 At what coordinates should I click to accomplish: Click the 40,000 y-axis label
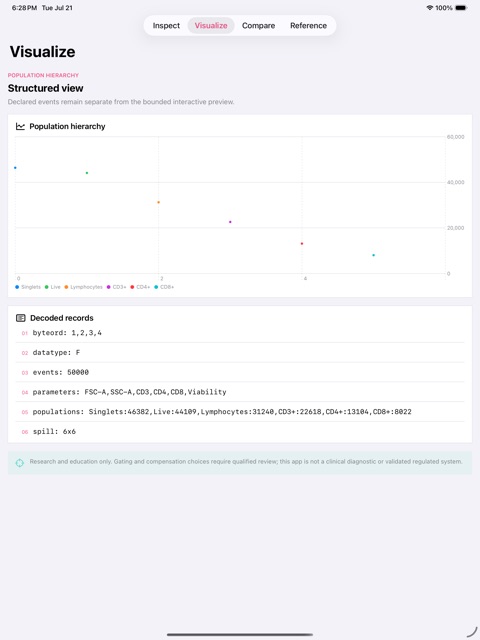tap(456, 182)
